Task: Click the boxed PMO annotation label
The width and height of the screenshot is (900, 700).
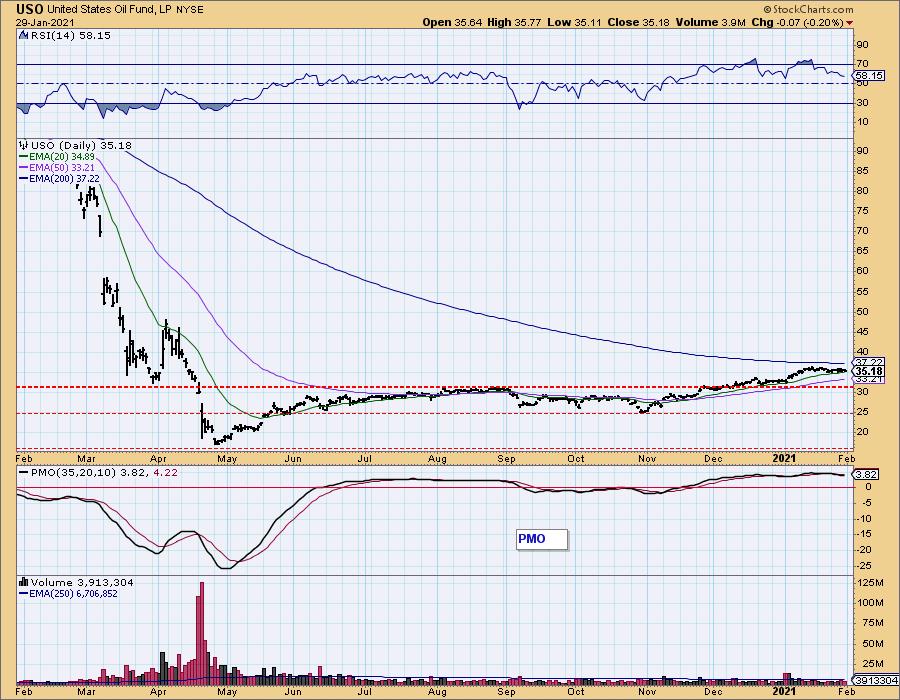Action: [542, 539]
